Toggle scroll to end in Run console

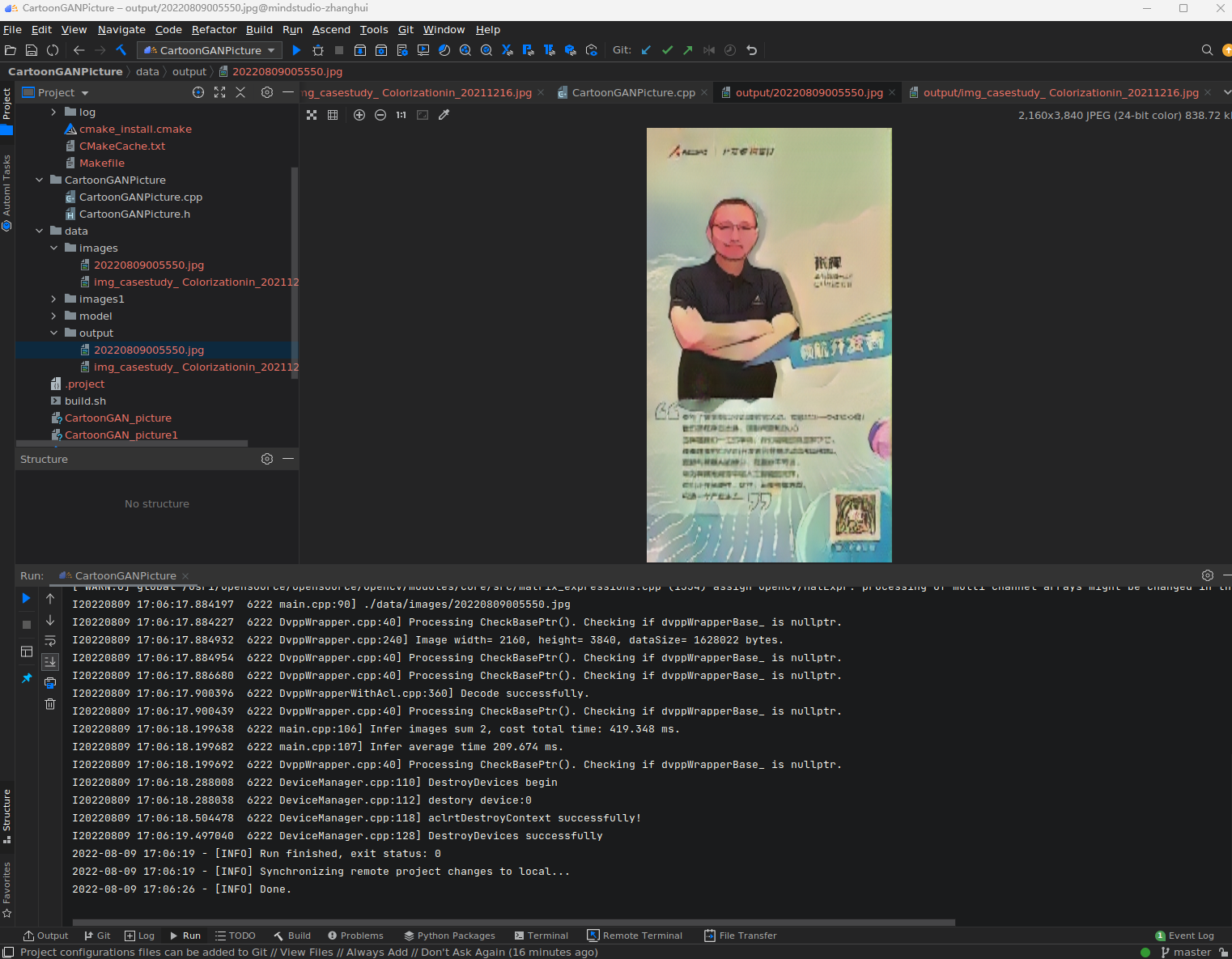[x=50, y=661]
